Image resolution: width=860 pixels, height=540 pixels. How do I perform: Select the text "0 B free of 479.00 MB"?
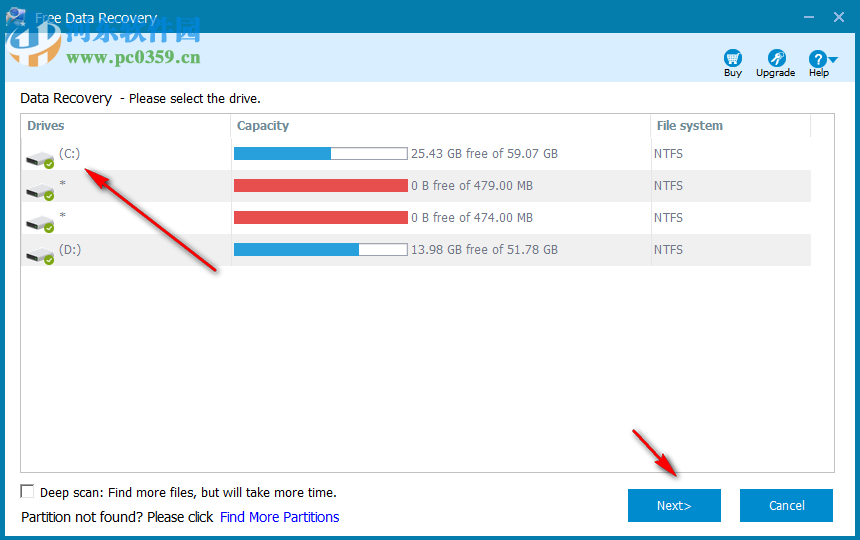(x=472, y=186)
